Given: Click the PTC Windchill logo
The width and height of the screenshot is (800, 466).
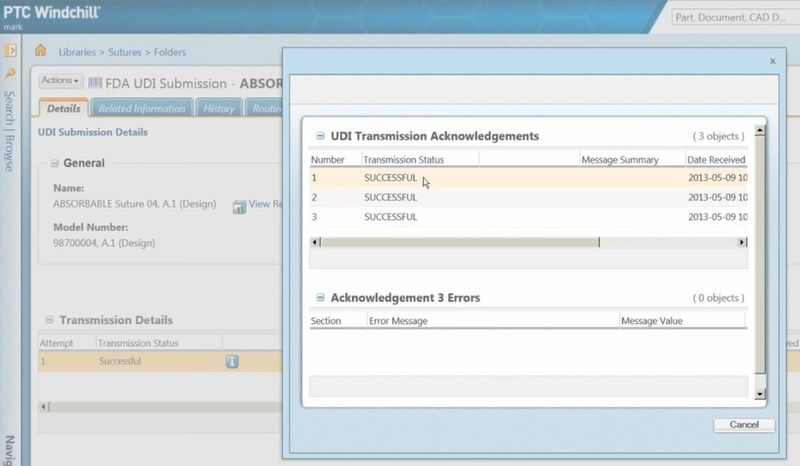Looking at the screenshot, I should click(x=52, y=12).
